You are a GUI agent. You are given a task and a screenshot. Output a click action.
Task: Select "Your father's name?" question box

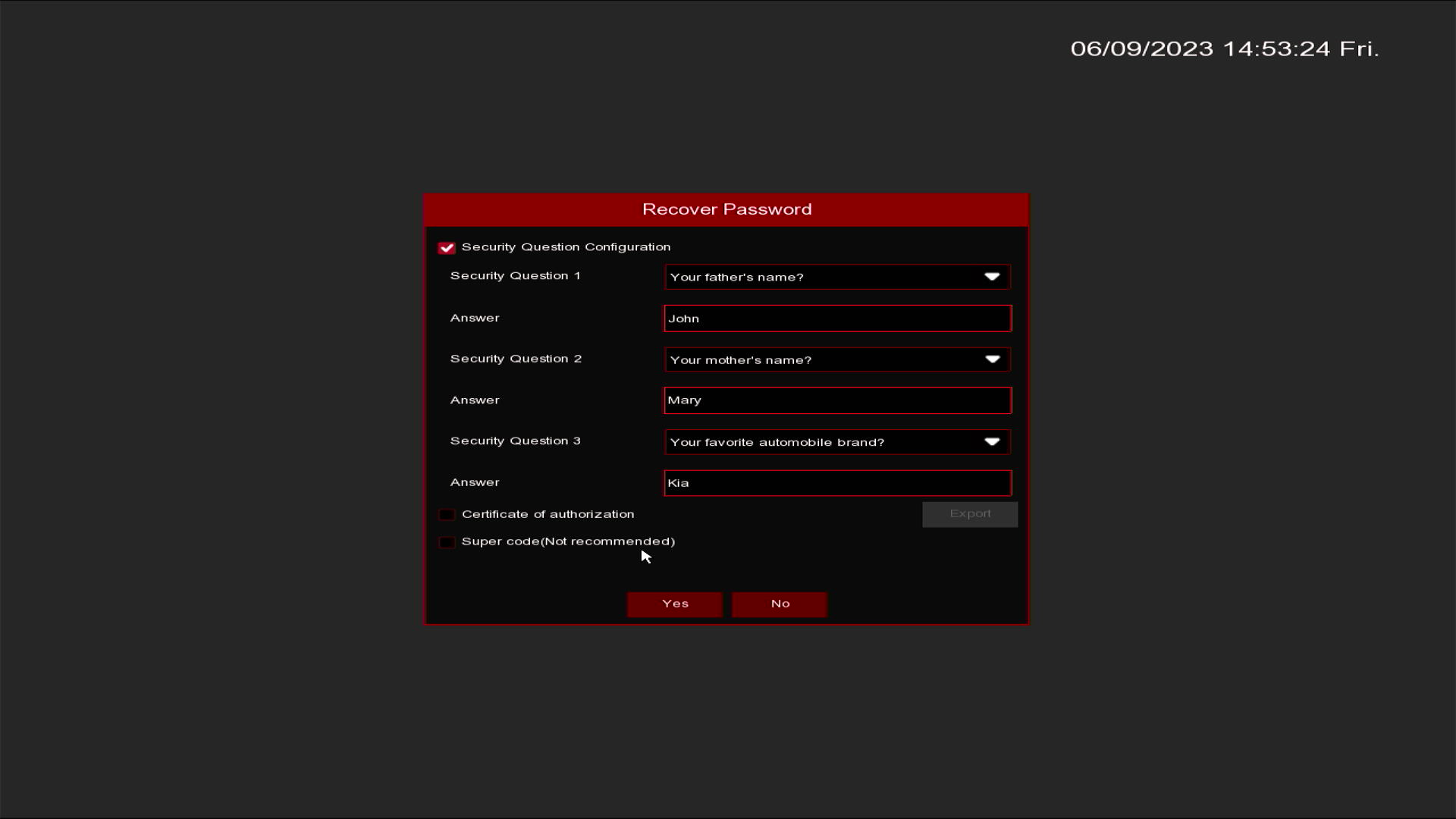click(819, 277)
